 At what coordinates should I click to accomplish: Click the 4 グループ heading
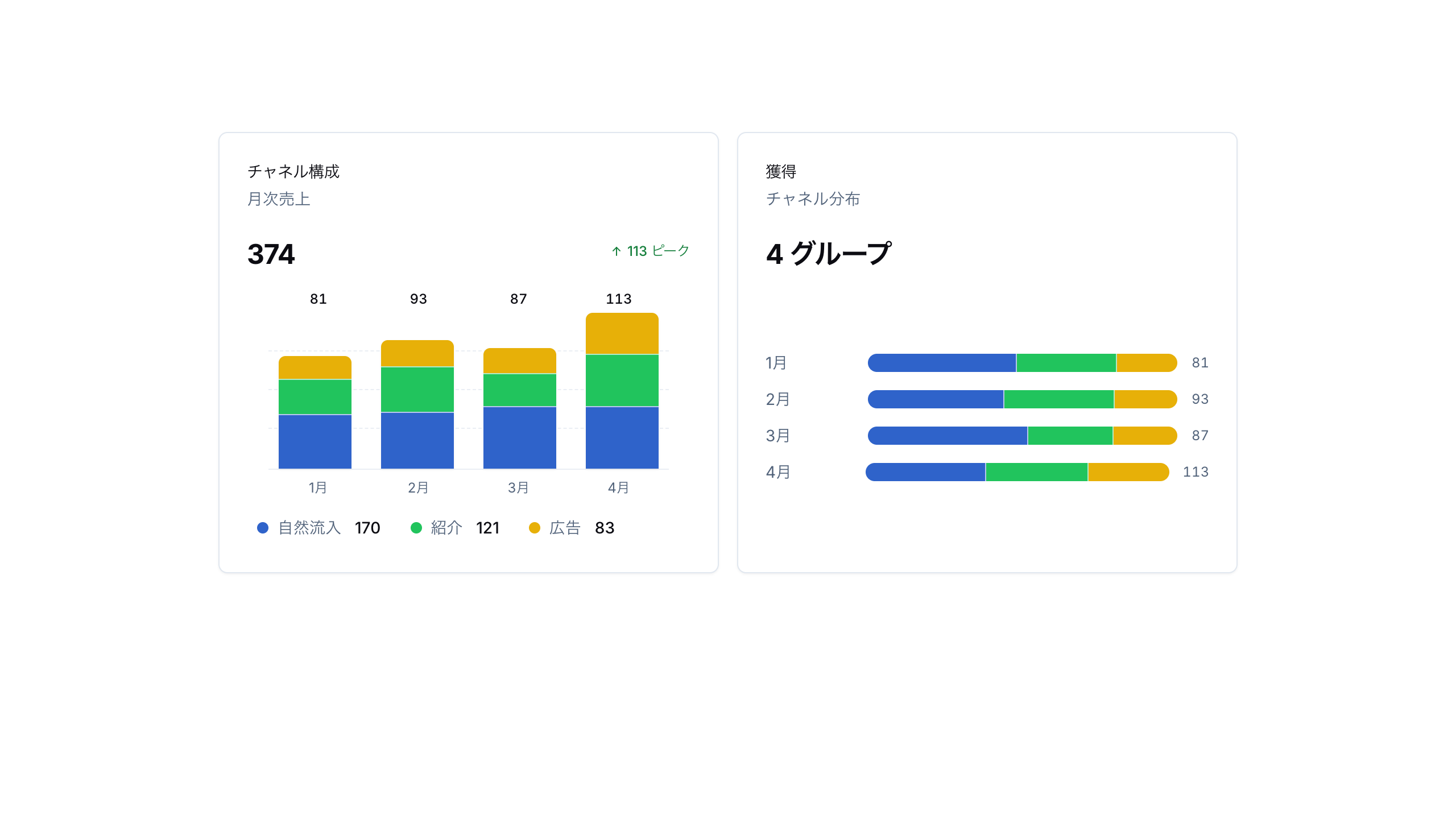click(x=829, y=254)
